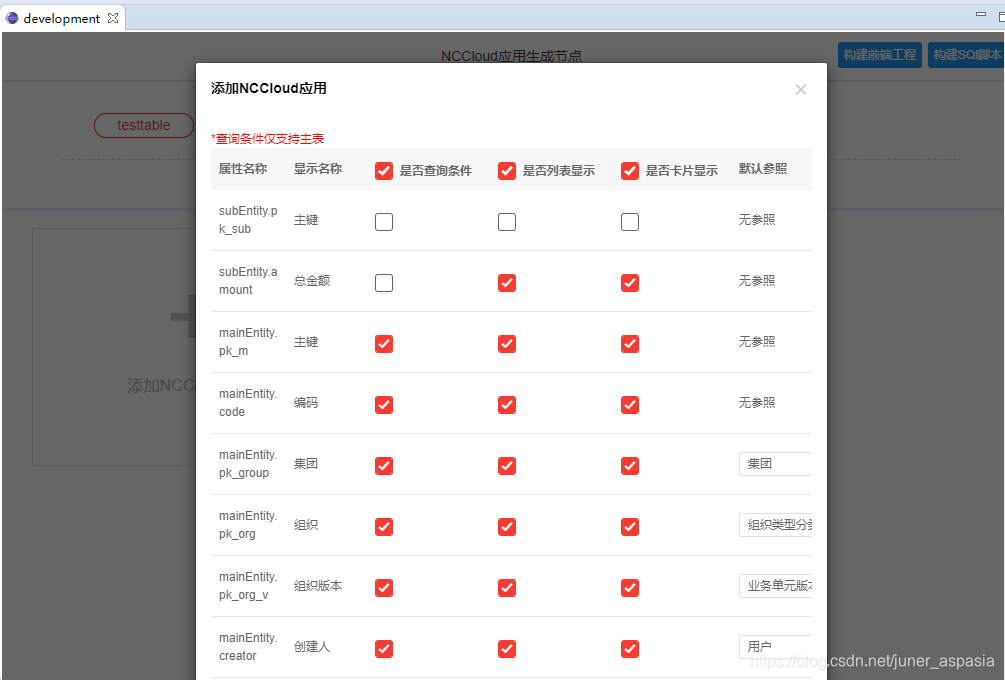Uncheck query condition for mainEntity.code

point(384,405)
